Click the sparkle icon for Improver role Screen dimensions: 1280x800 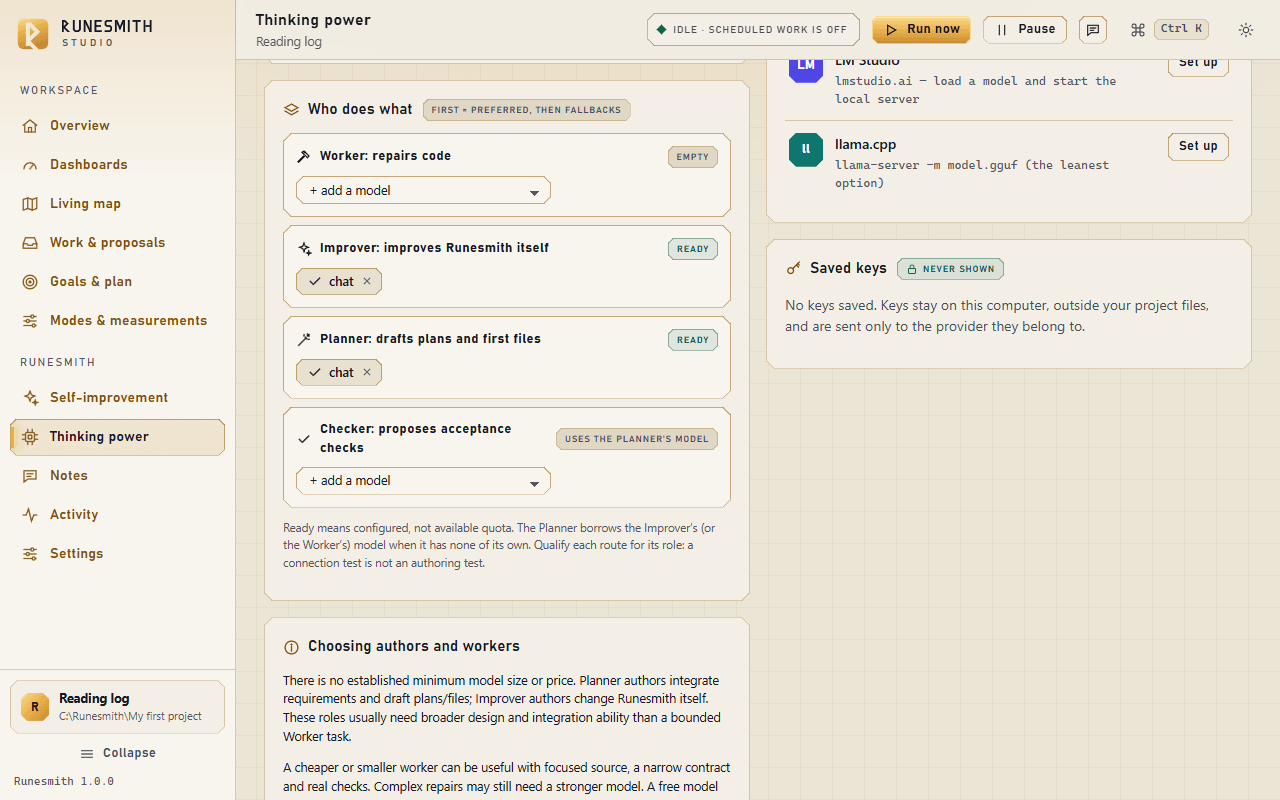[304, 248]
